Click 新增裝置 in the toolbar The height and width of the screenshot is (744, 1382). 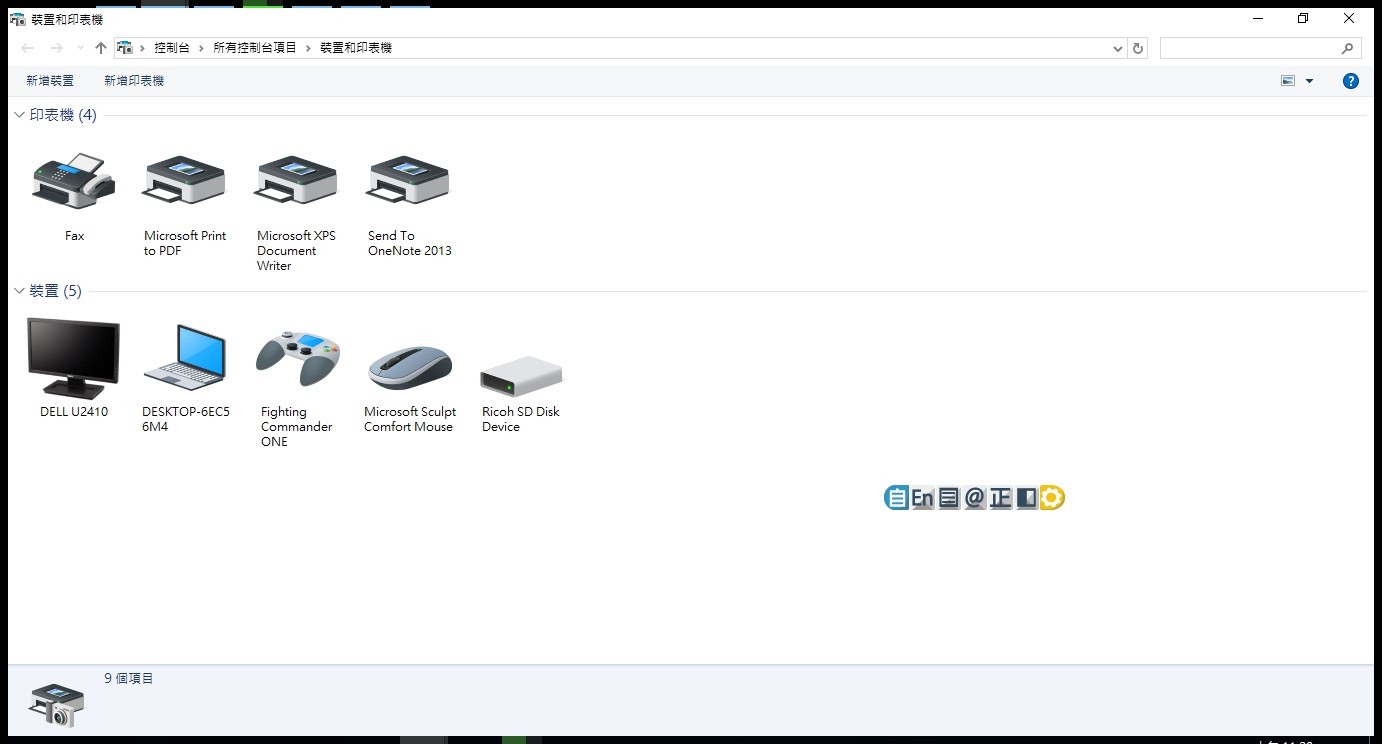tap(50, 81)
